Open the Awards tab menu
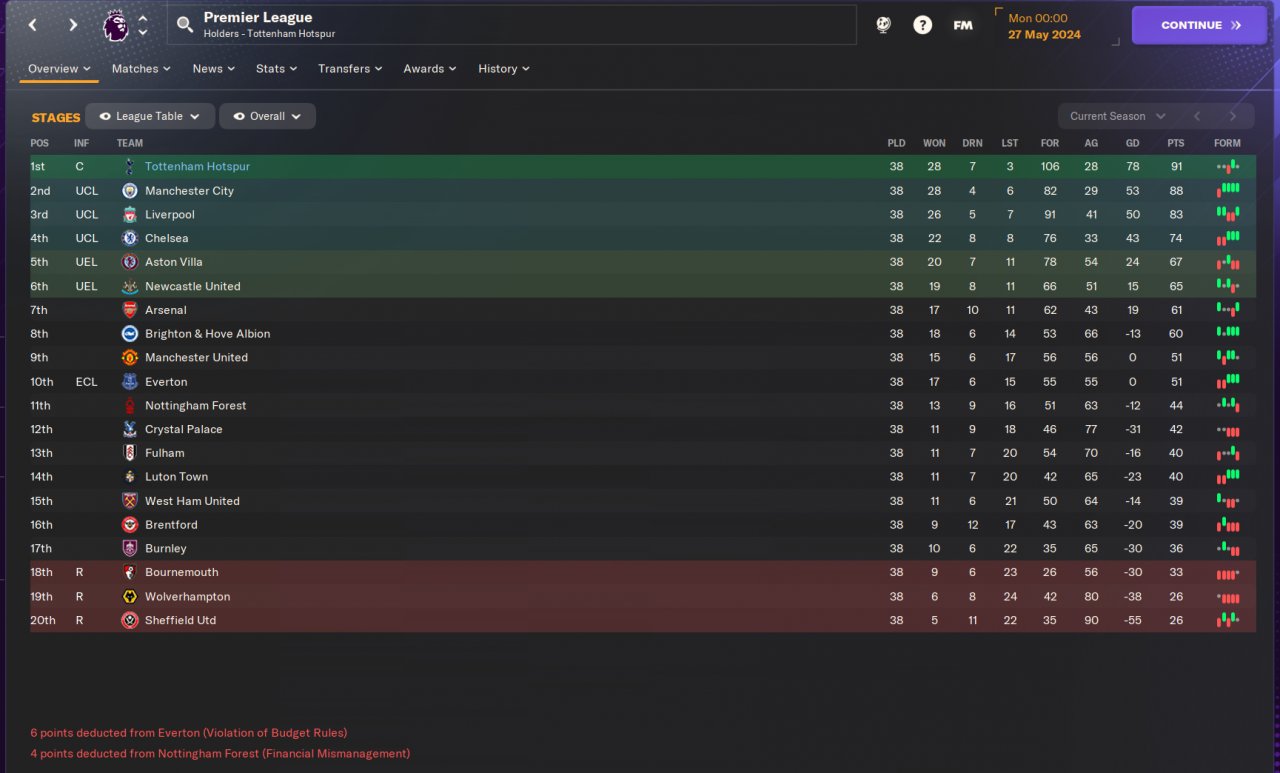Image resolution: width=1280 pixels, height=773 pixels. coord(430,69)
